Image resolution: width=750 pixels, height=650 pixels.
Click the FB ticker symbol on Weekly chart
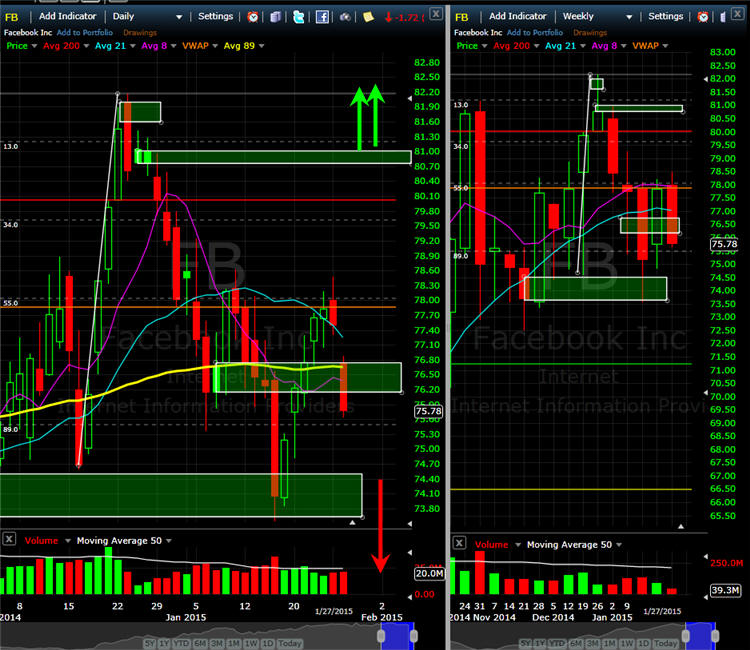[x=462, y=18]
